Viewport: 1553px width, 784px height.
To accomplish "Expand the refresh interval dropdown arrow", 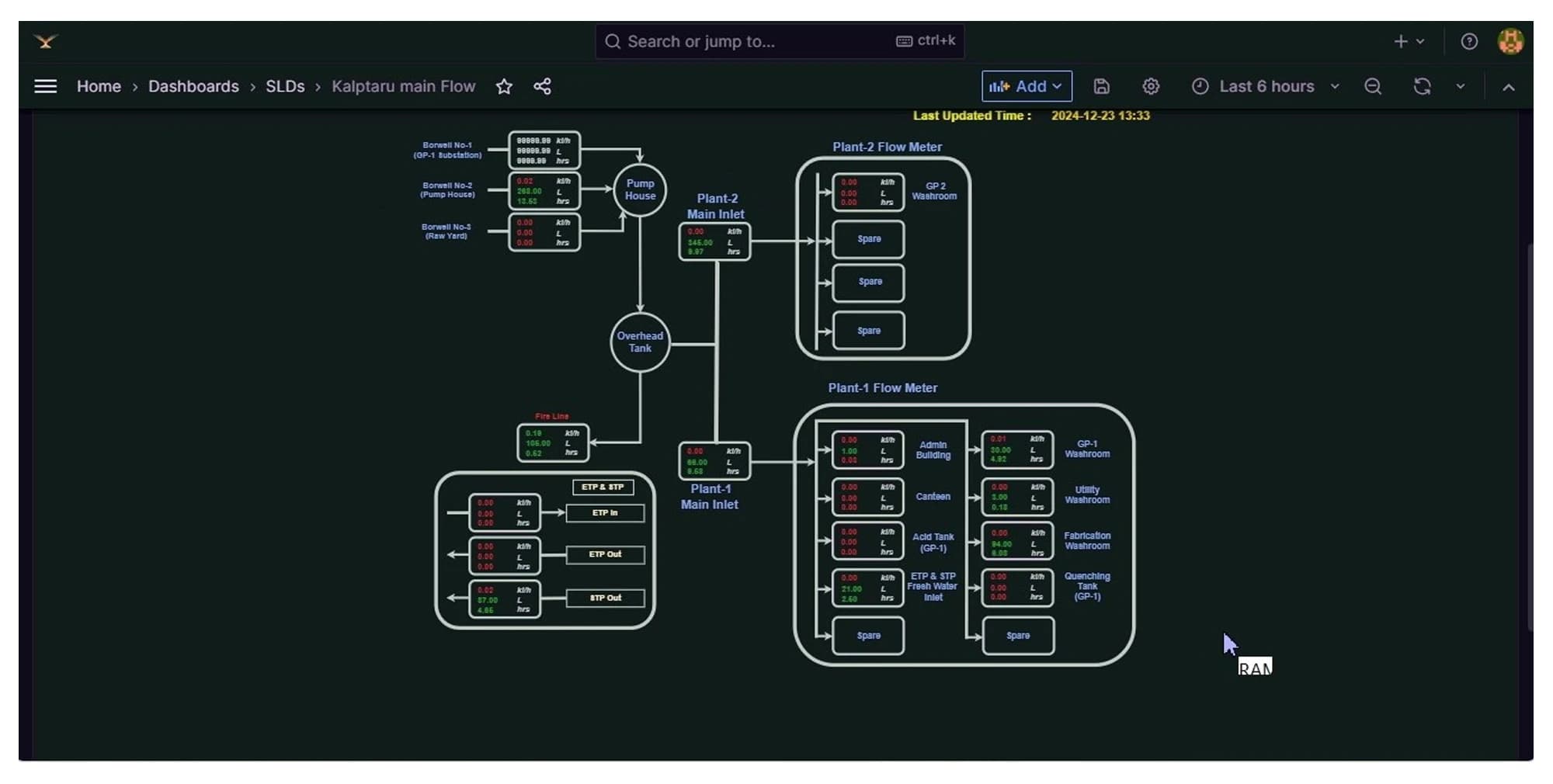I will point(1461,86).
